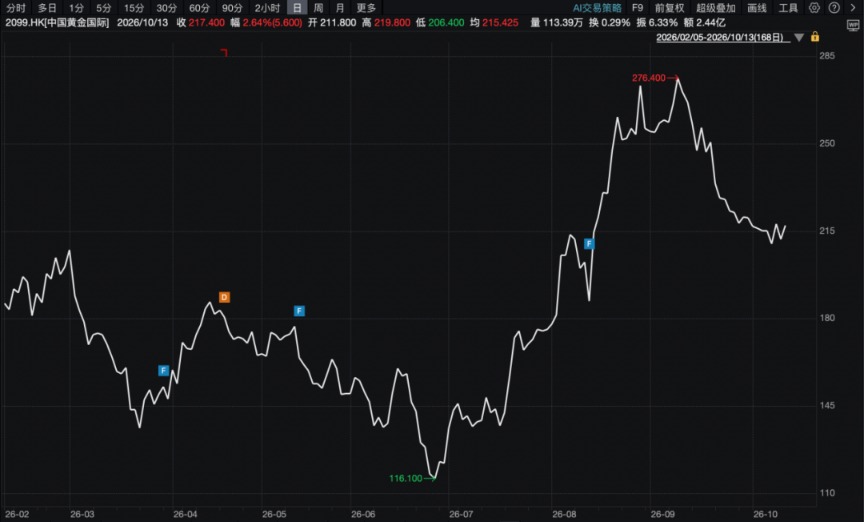Click the 285 price axis label
This screenshot has width=864, height=522.
coord(827,56)
